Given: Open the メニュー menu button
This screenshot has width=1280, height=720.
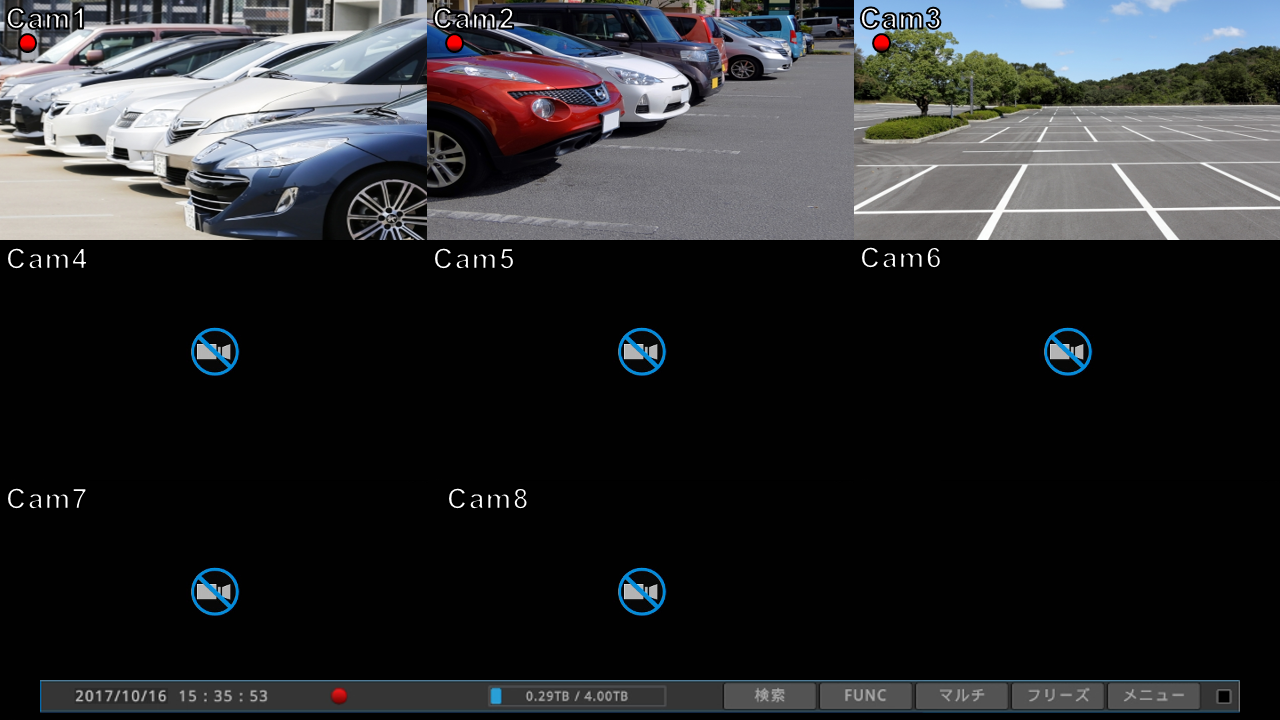Looking at the screenshot, I should pos(1154,696).
